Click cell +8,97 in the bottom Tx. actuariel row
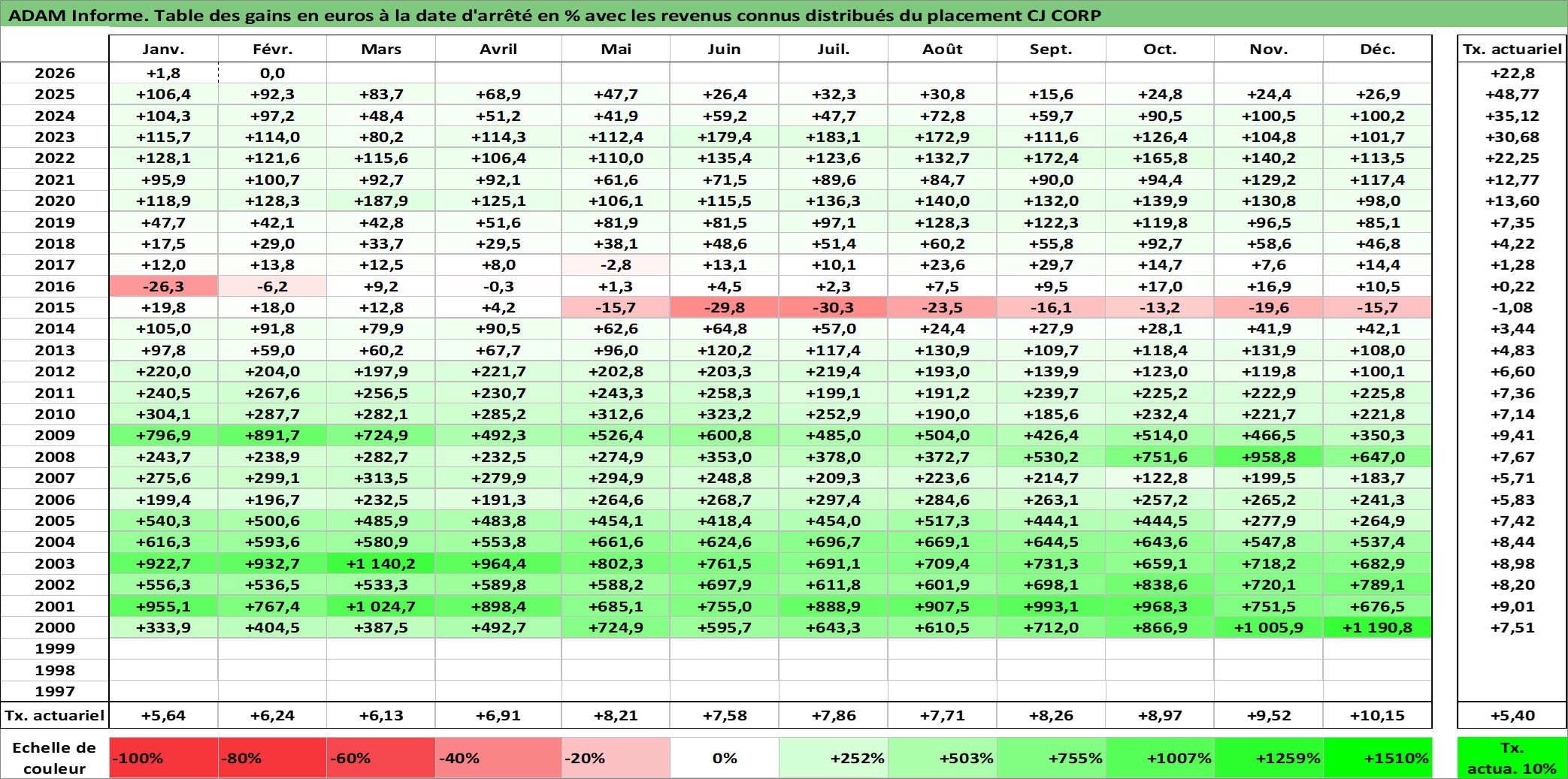The width and height of the screenshot is (1568, 779). click(1160, 715)
